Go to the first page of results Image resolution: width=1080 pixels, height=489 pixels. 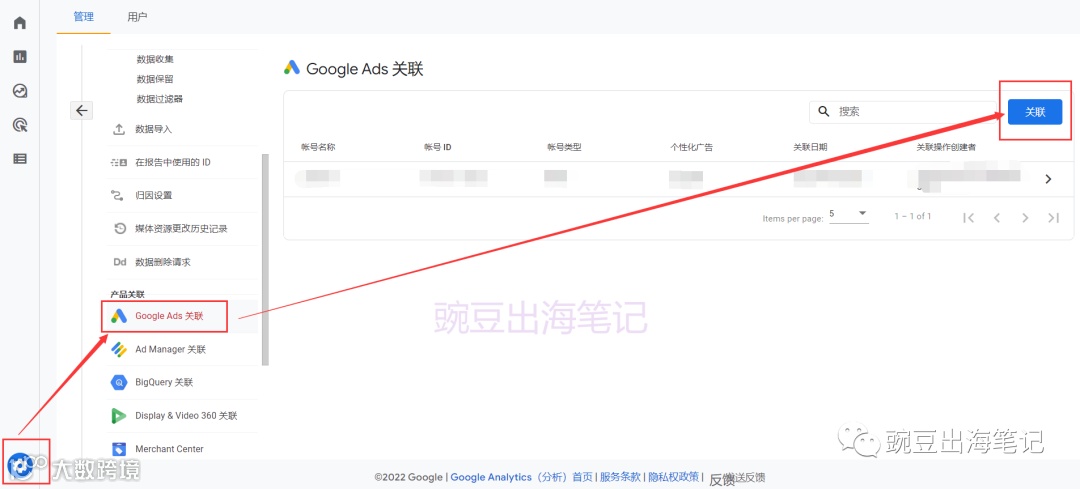click(x=968, y=218)
